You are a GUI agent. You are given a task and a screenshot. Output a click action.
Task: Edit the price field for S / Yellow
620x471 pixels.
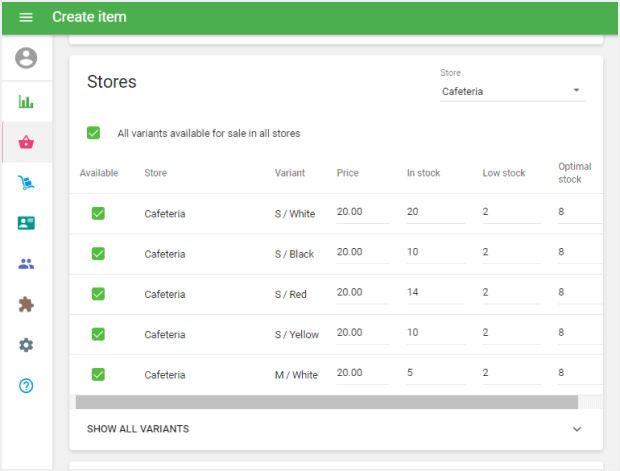tap(363, 333)
